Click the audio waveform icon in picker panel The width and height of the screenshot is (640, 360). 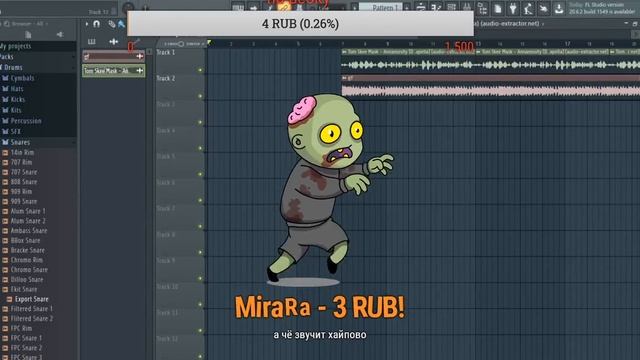pos(113,42)
